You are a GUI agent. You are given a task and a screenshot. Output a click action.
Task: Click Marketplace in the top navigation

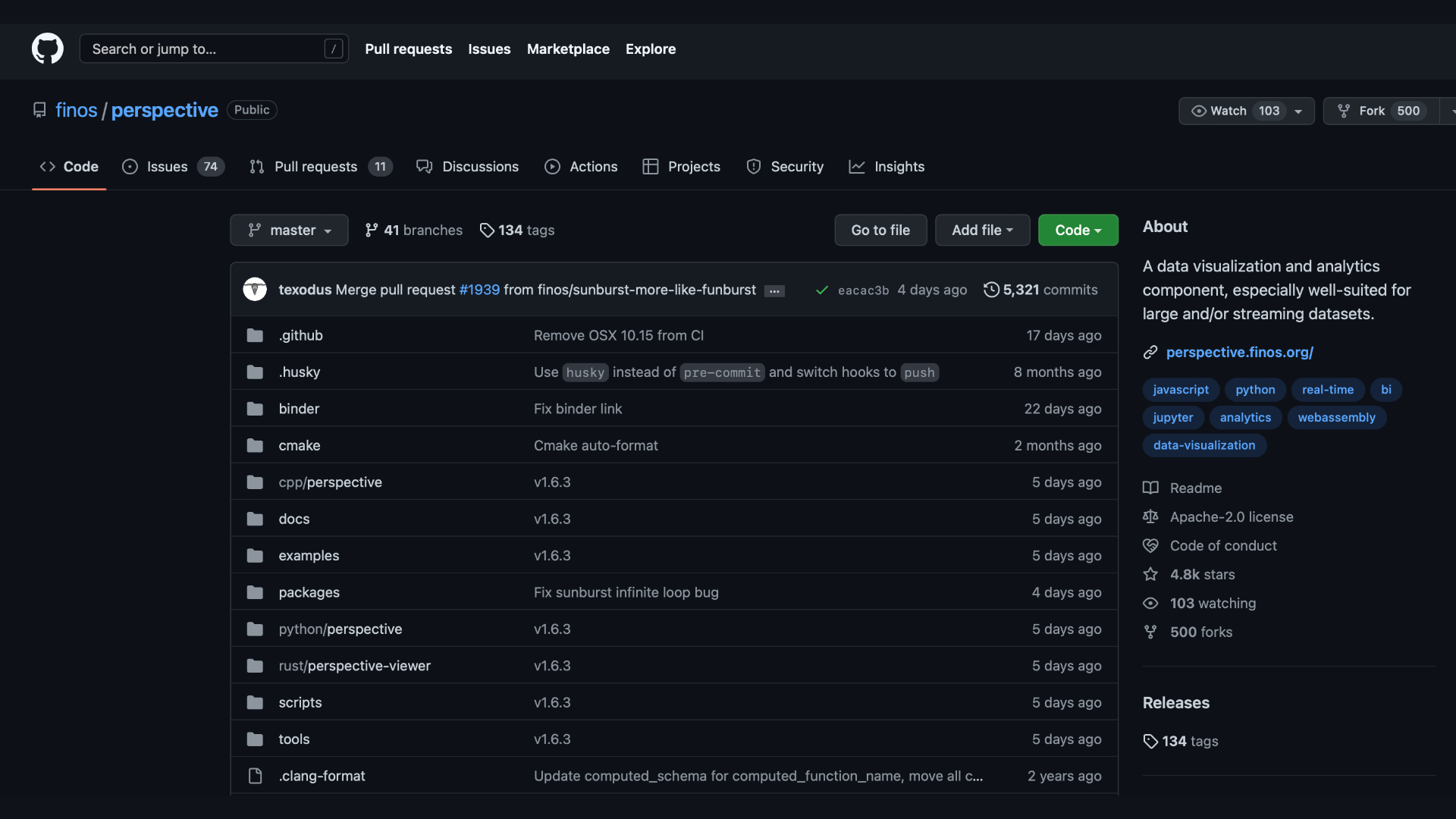coord(568,49)
